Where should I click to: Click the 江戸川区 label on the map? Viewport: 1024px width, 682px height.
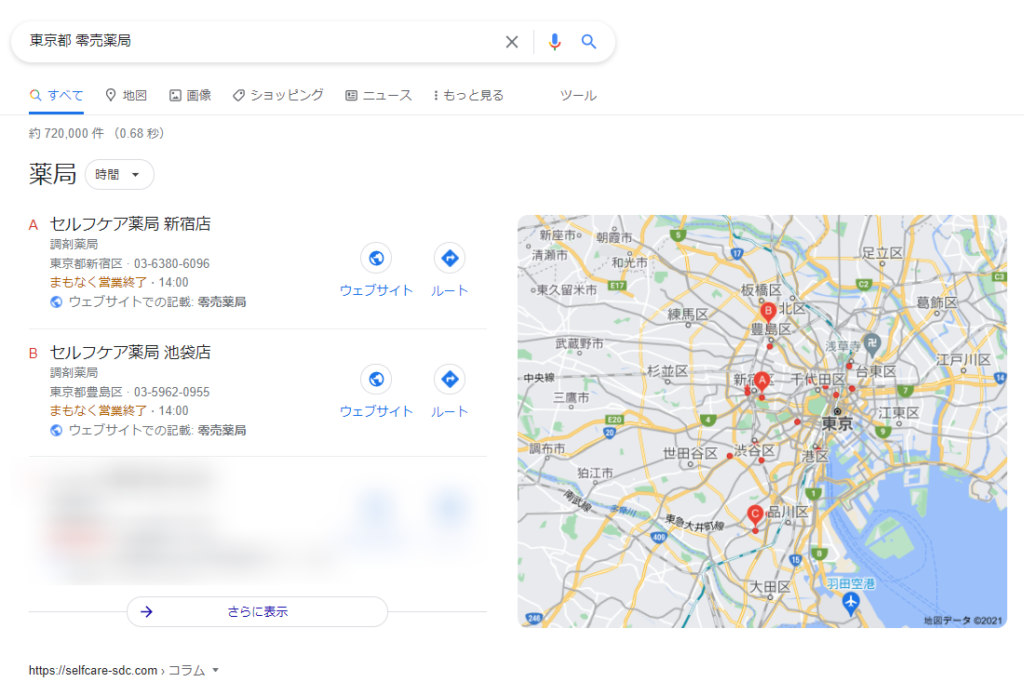click(x=963, y=359)
